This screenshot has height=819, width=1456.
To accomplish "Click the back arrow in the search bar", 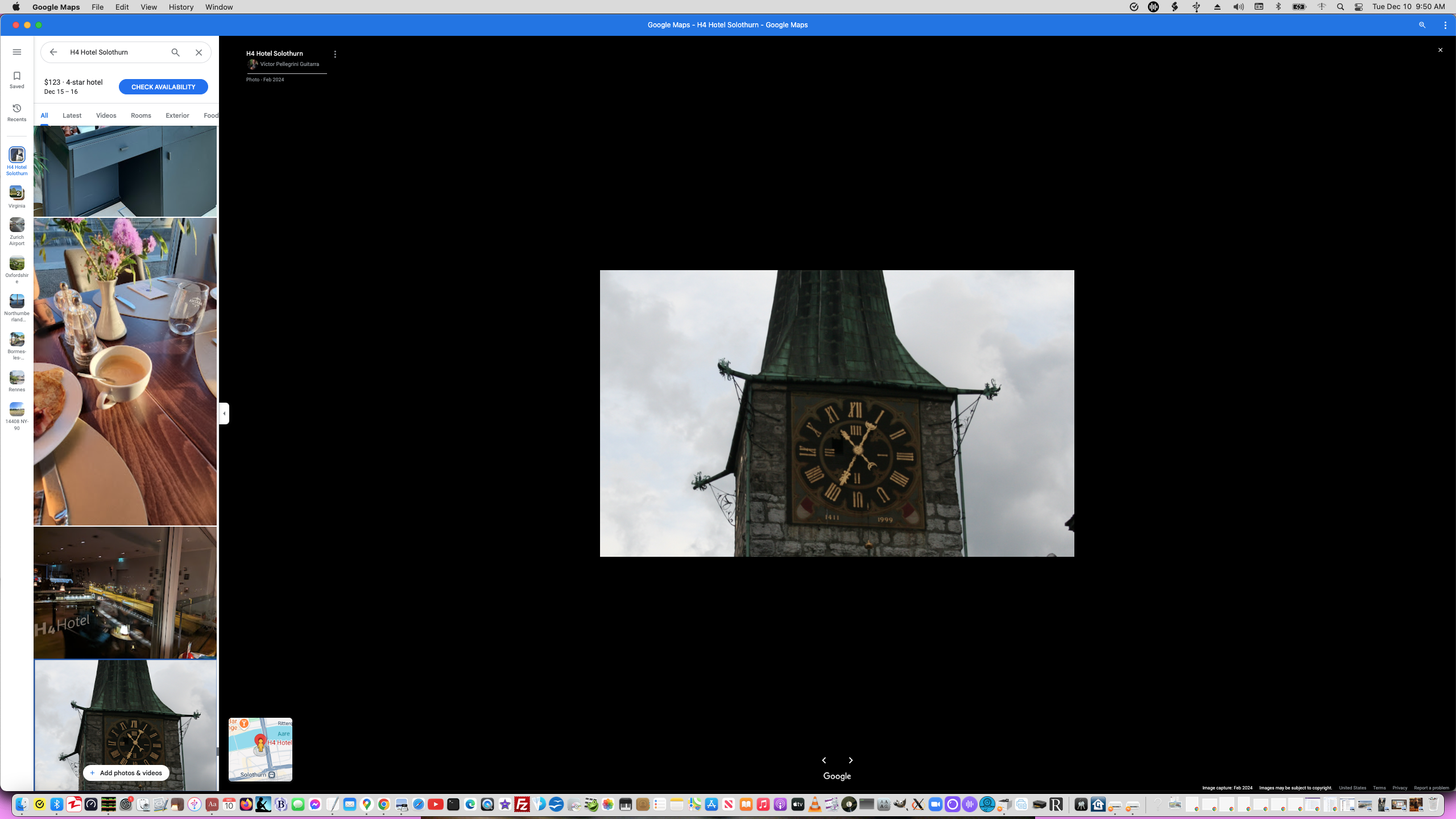I will click(x=53, y=52).
